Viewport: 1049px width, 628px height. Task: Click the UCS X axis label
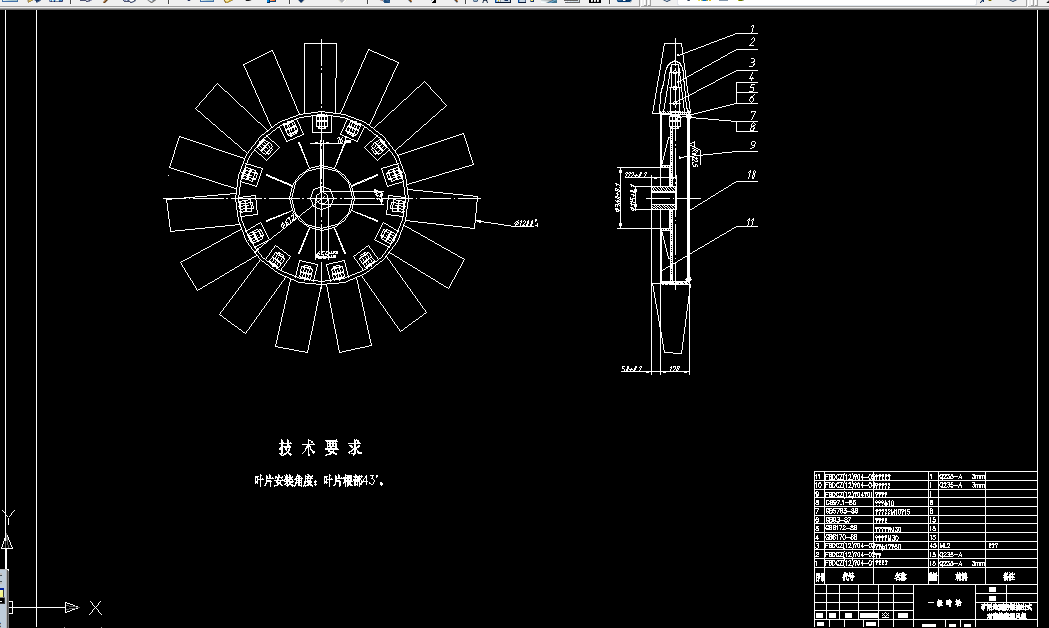pyautogui.click(x=96, y=608)
